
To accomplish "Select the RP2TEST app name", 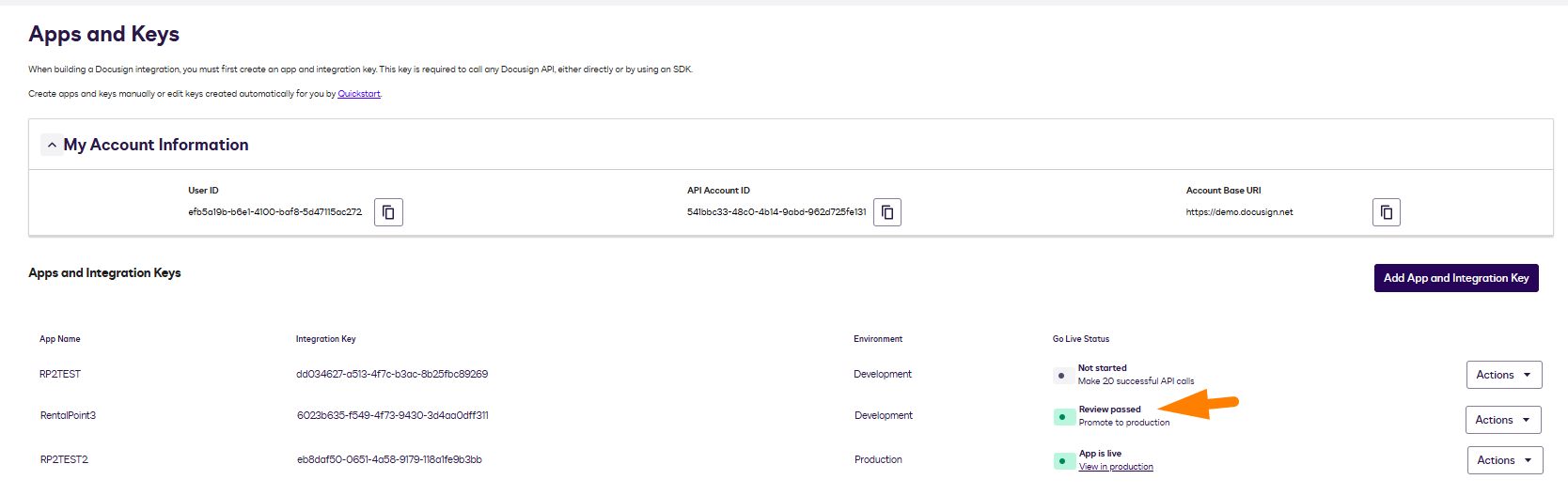I will 60,374.
